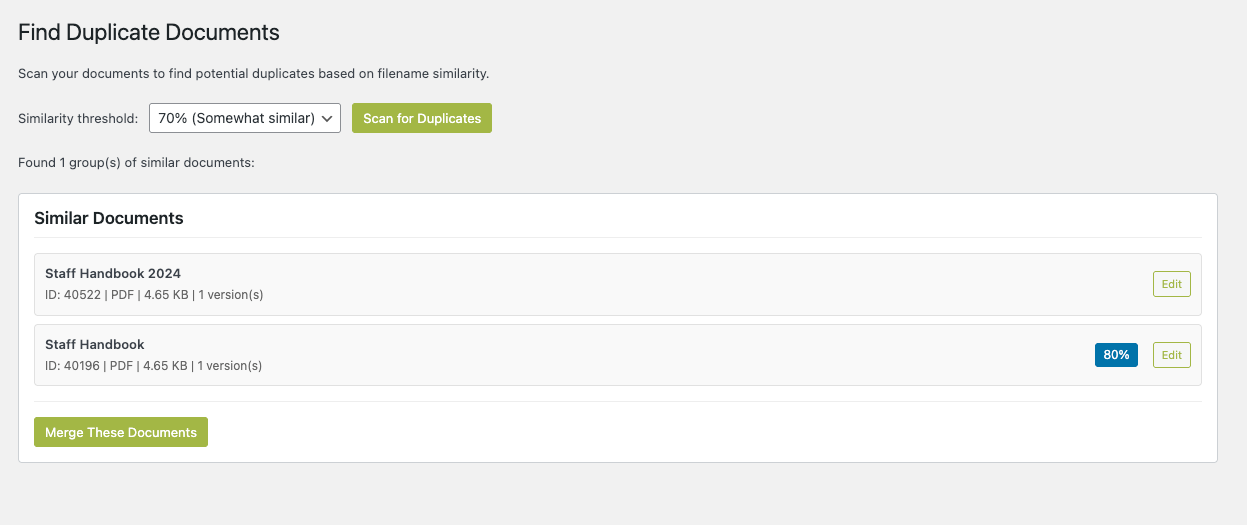This screenshot has height=525, width=1247.
Task: Click the ID: 40522 metadata line
Action: (154, 295)
